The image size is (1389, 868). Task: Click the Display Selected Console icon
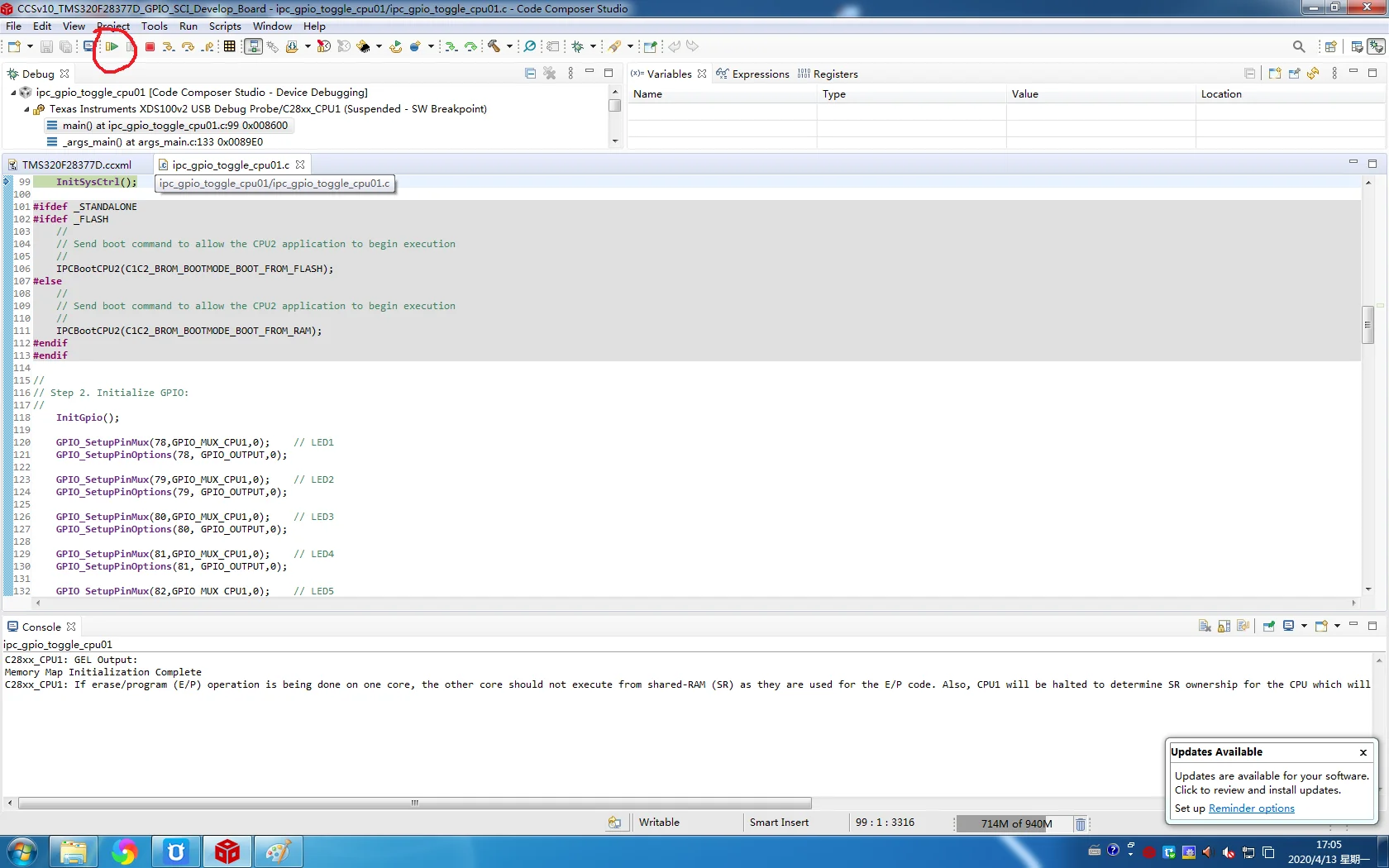click(x=1289, y=627)
